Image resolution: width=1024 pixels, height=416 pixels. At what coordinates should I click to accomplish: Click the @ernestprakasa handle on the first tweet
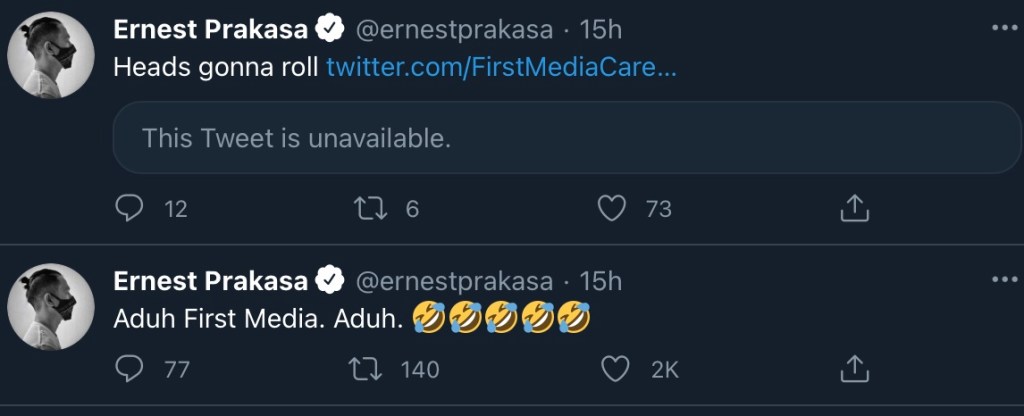coord(455,30)
